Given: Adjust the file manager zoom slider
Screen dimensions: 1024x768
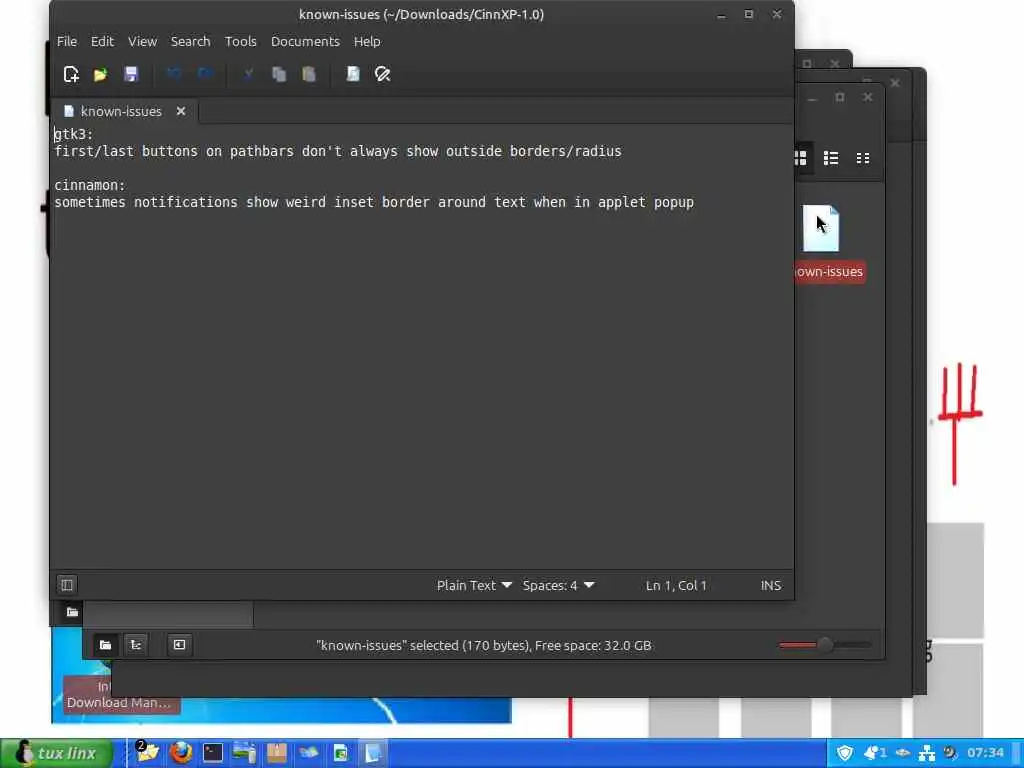Looking at the screenshot, I should 825,645.
